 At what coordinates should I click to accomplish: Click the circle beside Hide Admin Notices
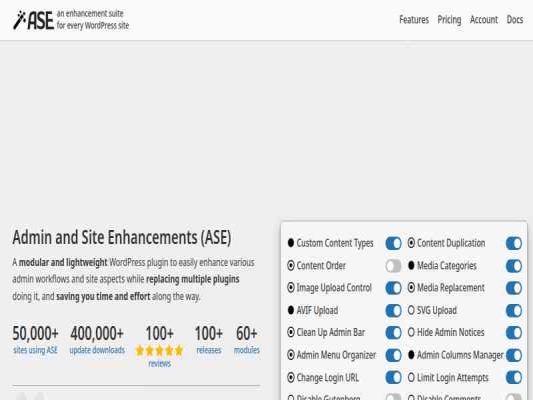[x=411, y=332]
